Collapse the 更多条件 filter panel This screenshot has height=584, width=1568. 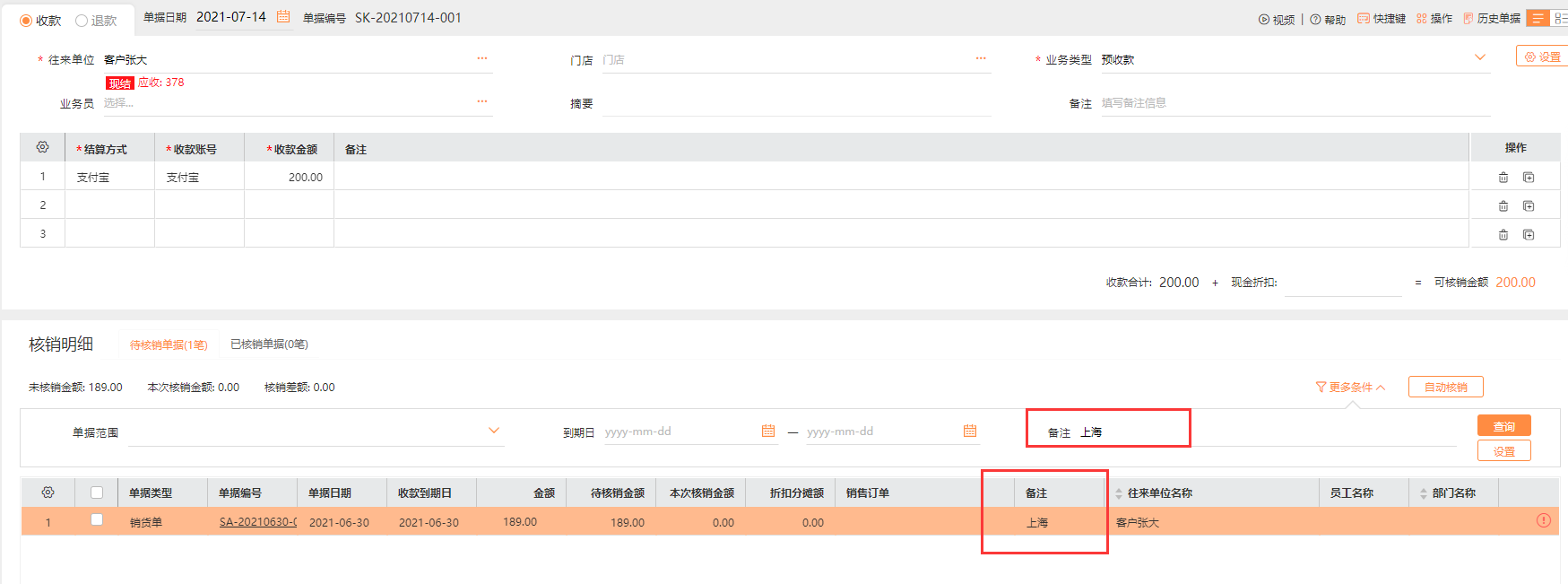[1350, 388]
